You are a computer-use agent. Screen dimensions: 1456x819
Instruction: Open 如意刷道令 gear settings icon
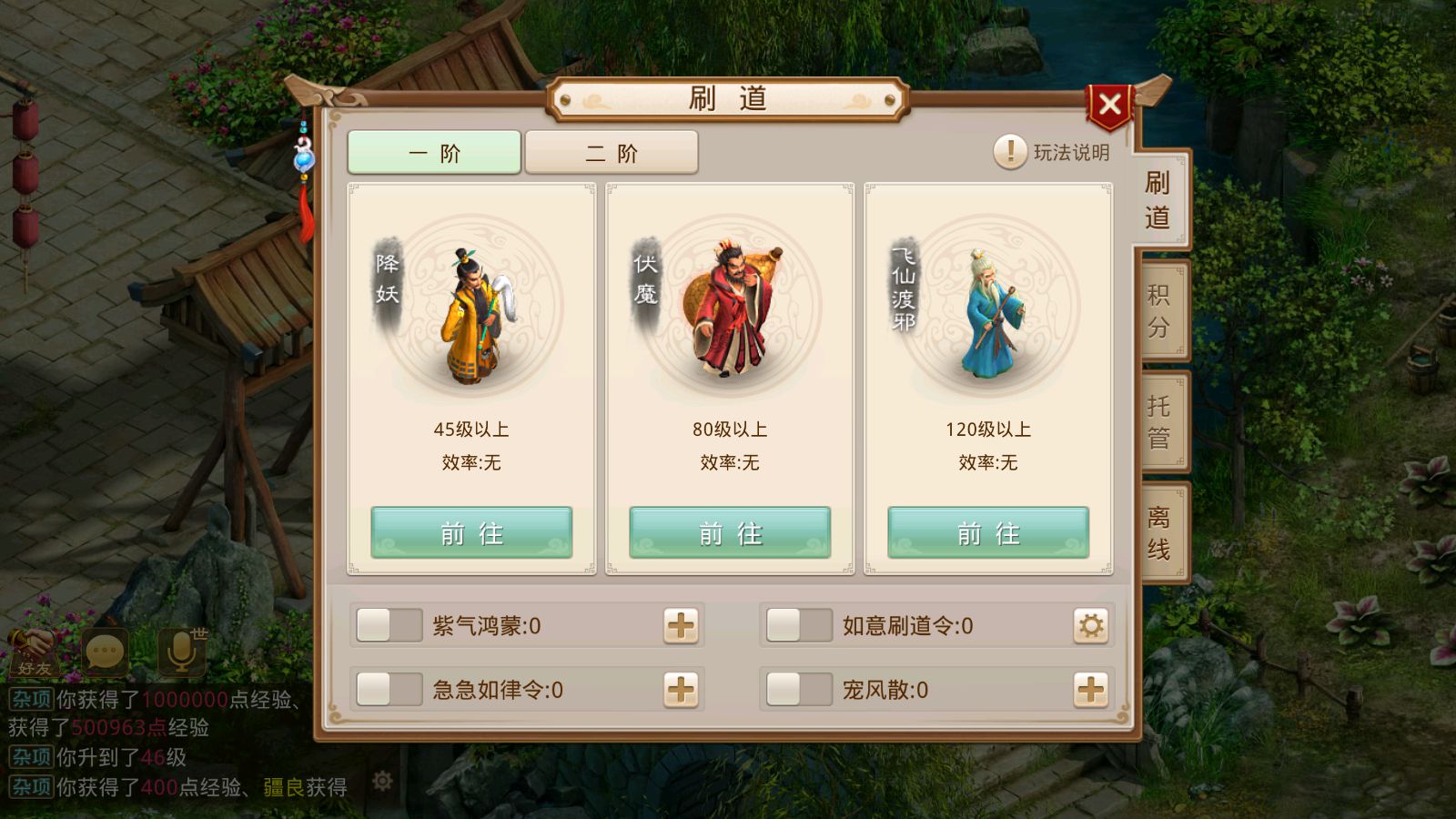point(1091,626)
